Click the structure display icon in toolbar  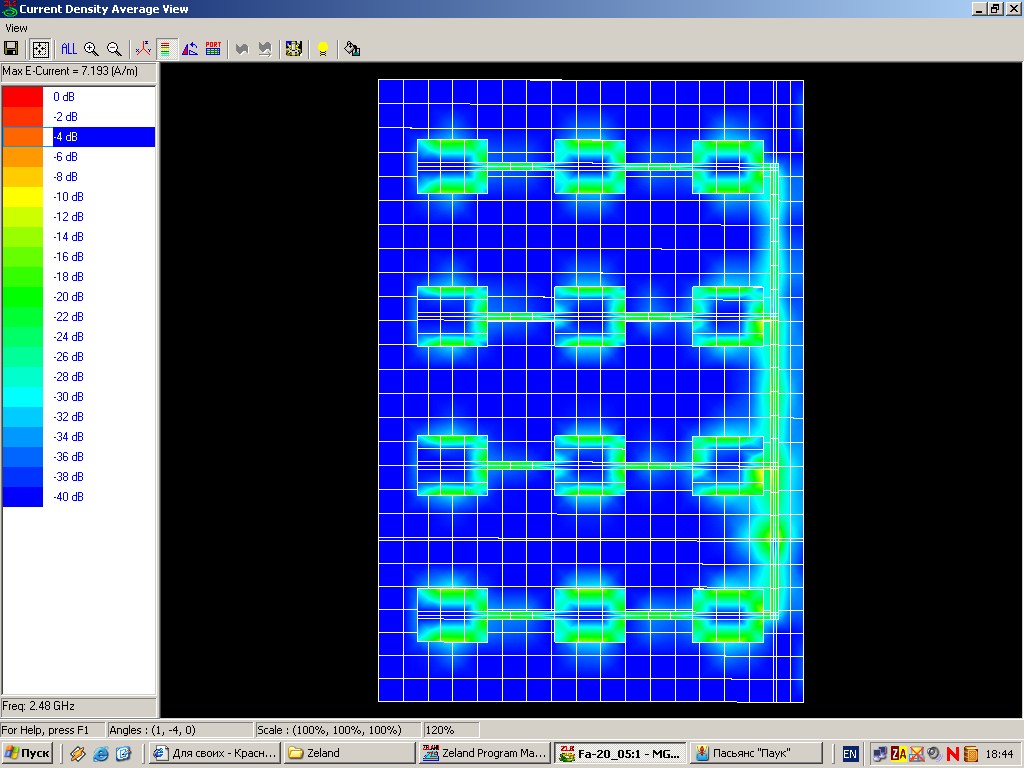(293, 48)
